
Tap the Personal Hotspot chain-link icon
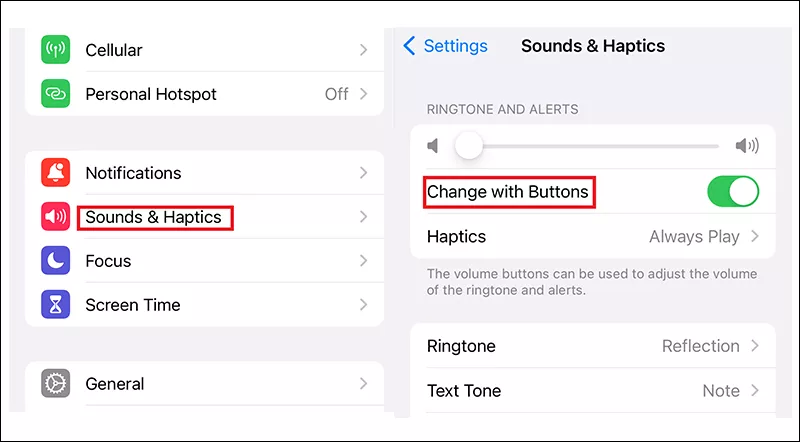[x=56, y=93]
